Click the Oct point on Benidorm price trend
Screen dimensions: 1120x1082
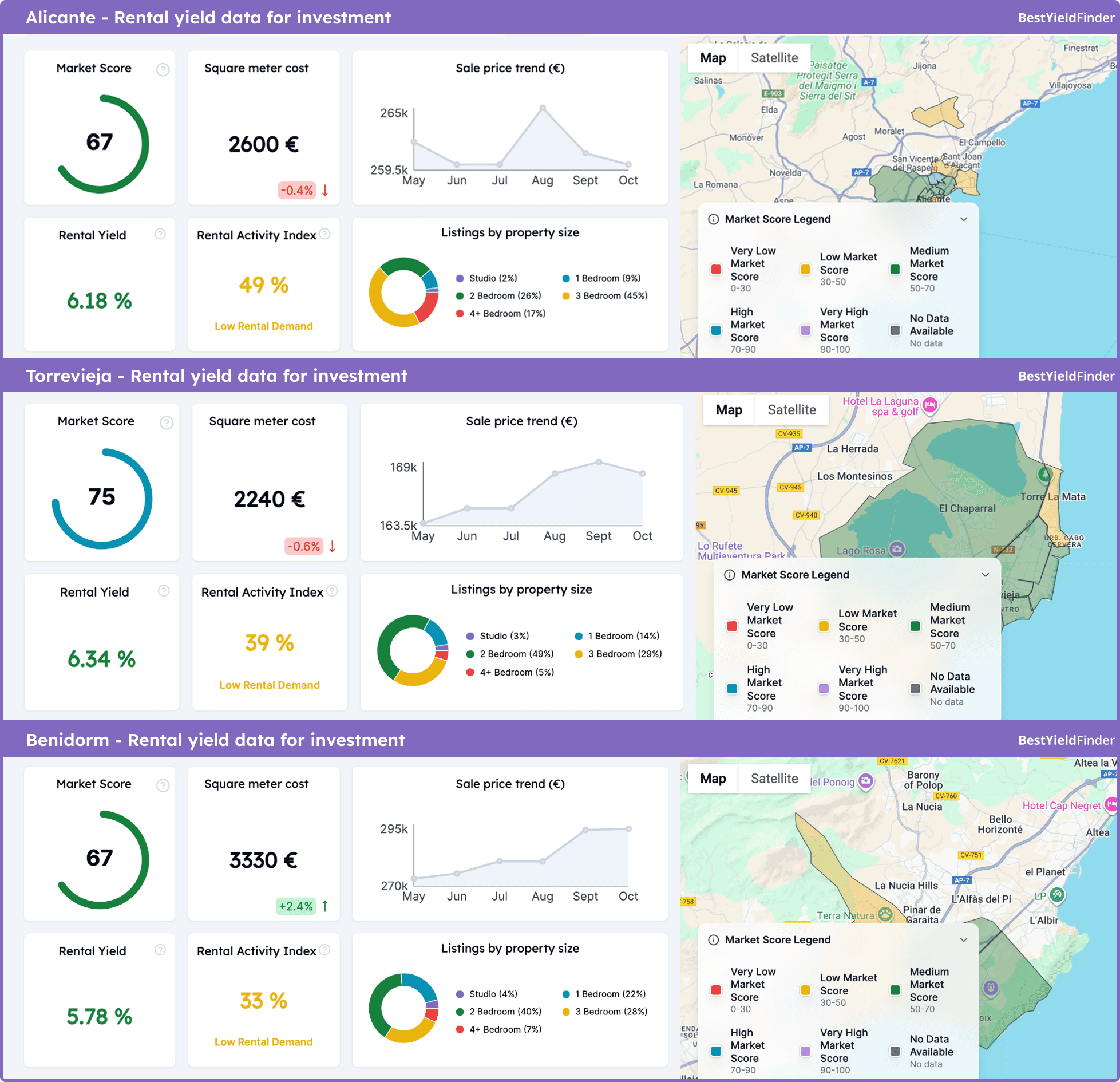tap(628, 828)
